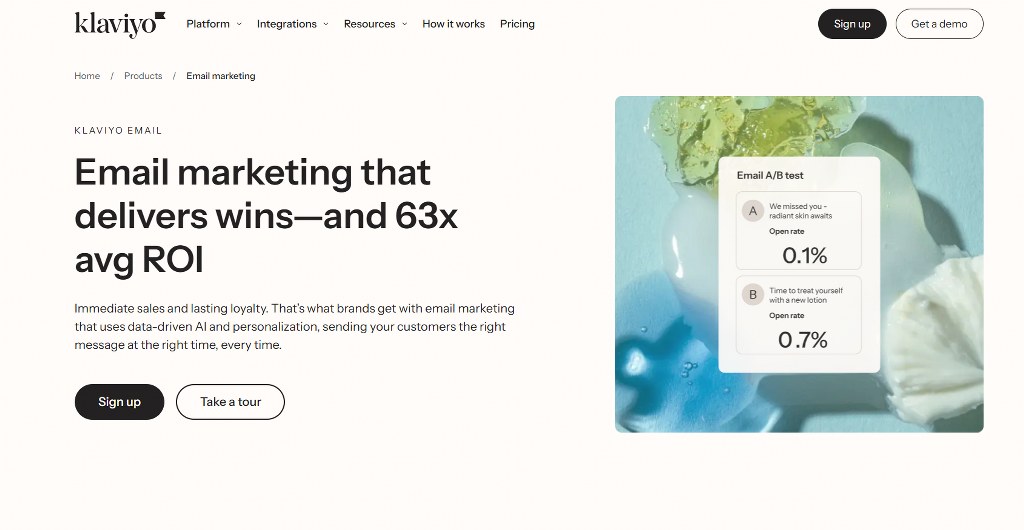Expand the Integrations chevron arrow

326,24
